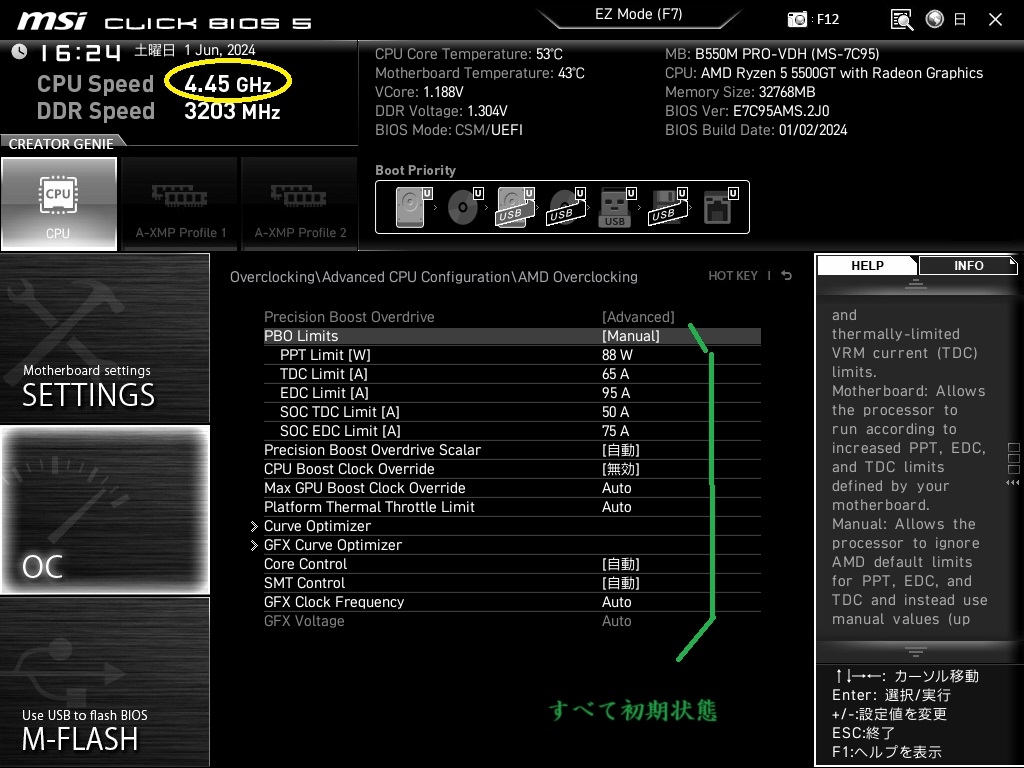Select the GFX Voltage setting row
Image resolution: width=1024 pixels, height=768 pixels.
(x=512, y=620)
